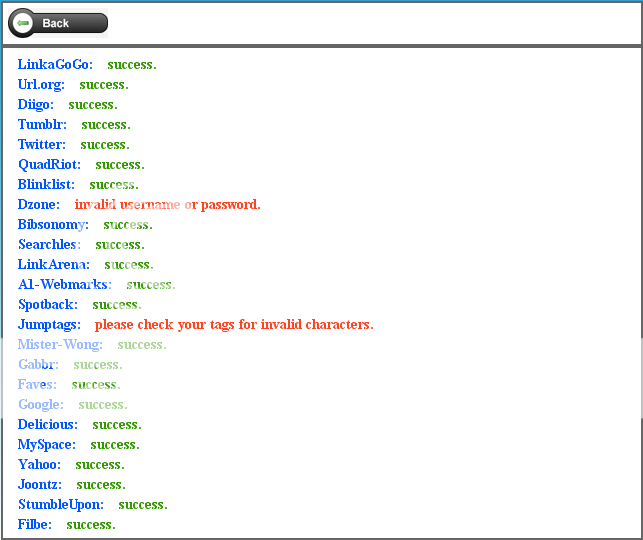
Task: Click the success status beside Filbe
Action: point(91,525)
